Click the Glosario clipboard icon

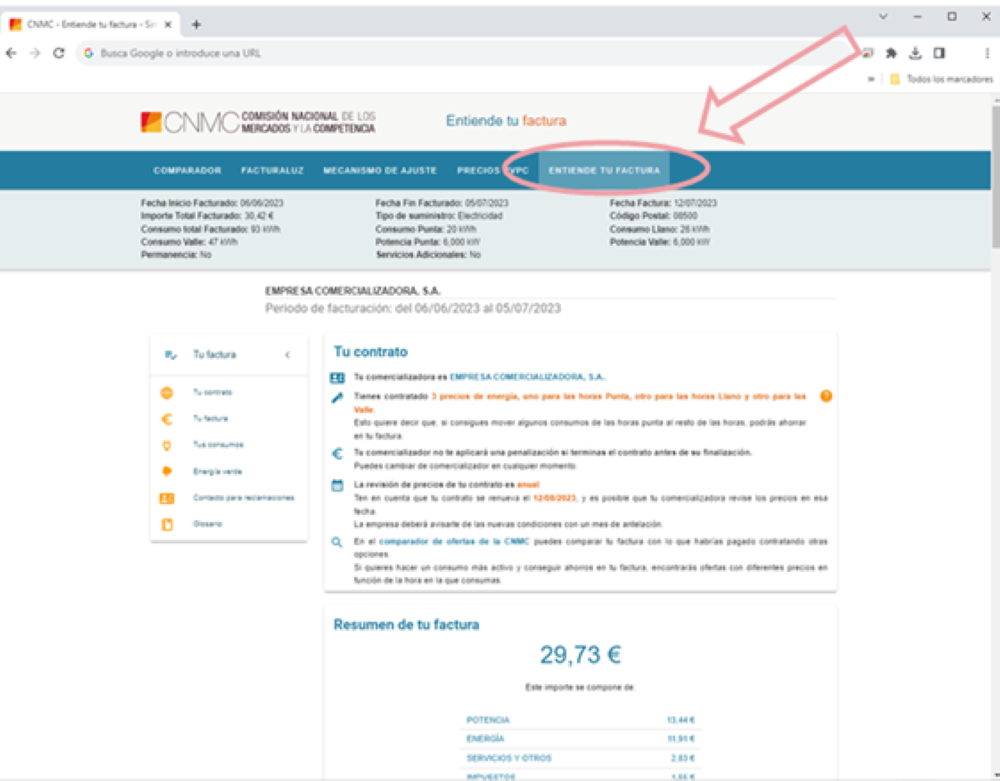click(167, 524)
